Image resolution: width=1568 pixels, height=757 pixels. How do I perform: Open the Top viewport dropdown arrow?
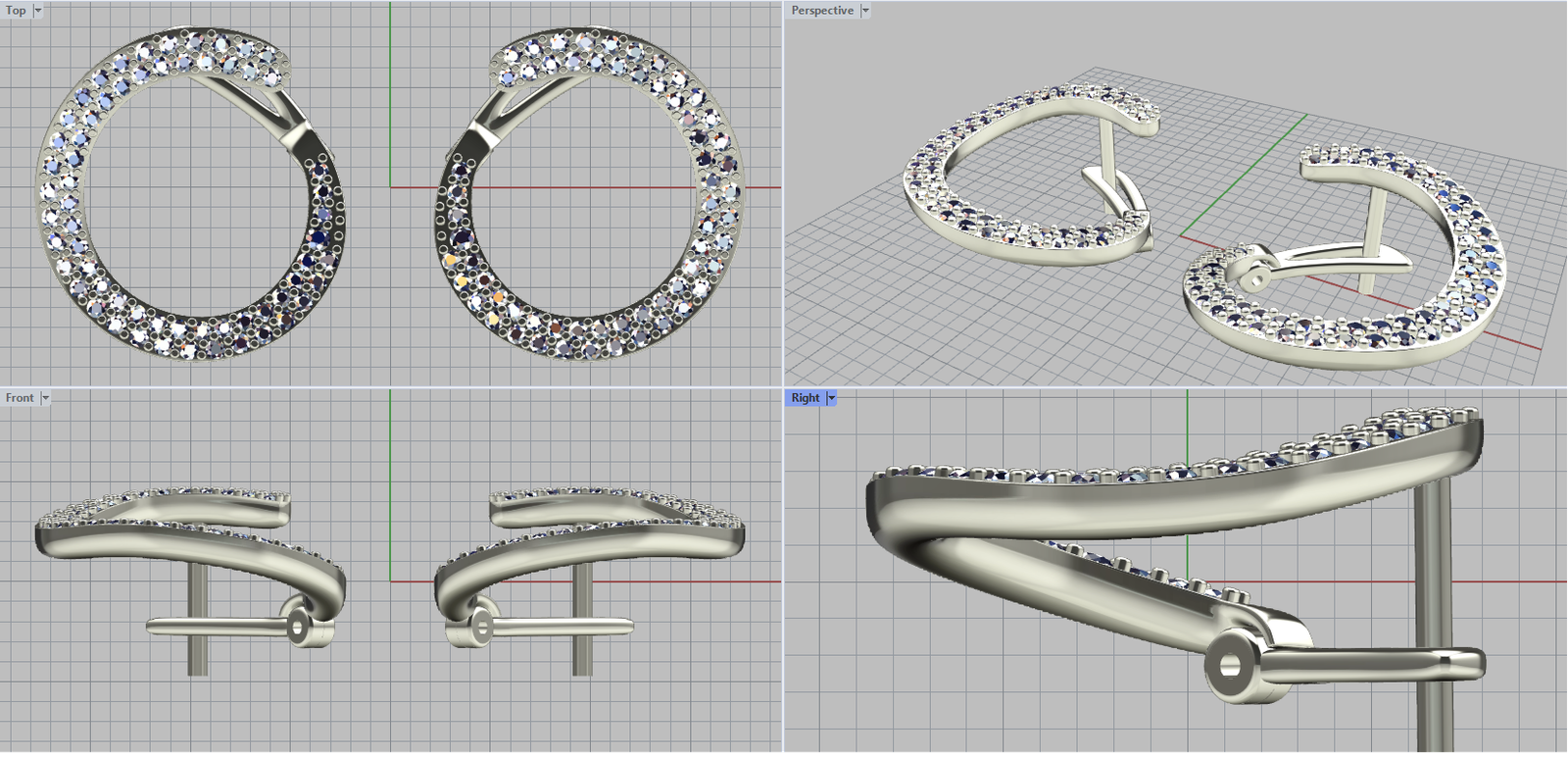point(38,11)
